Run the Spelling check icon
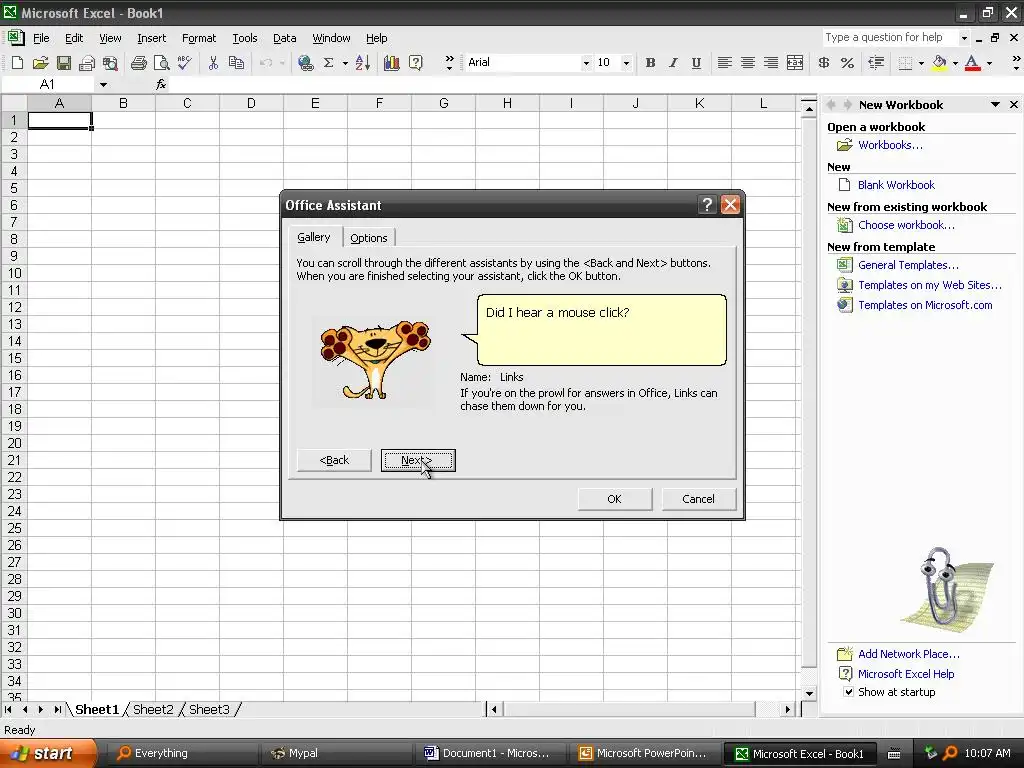This screenshot has width=1024, height=768. (x=185, y=63)
